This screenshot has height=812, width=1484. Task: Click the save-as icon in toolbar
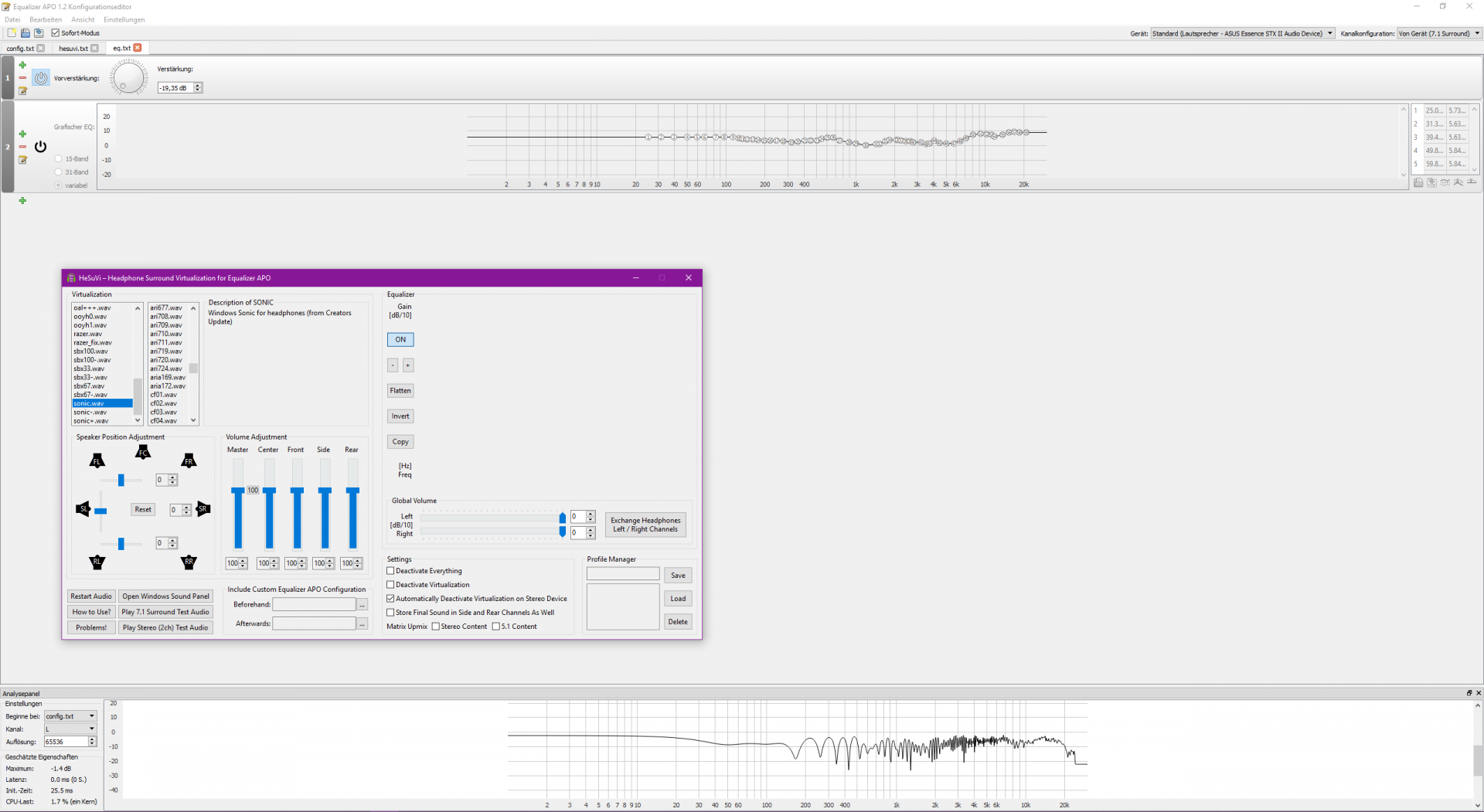click(x=39, y=33)
